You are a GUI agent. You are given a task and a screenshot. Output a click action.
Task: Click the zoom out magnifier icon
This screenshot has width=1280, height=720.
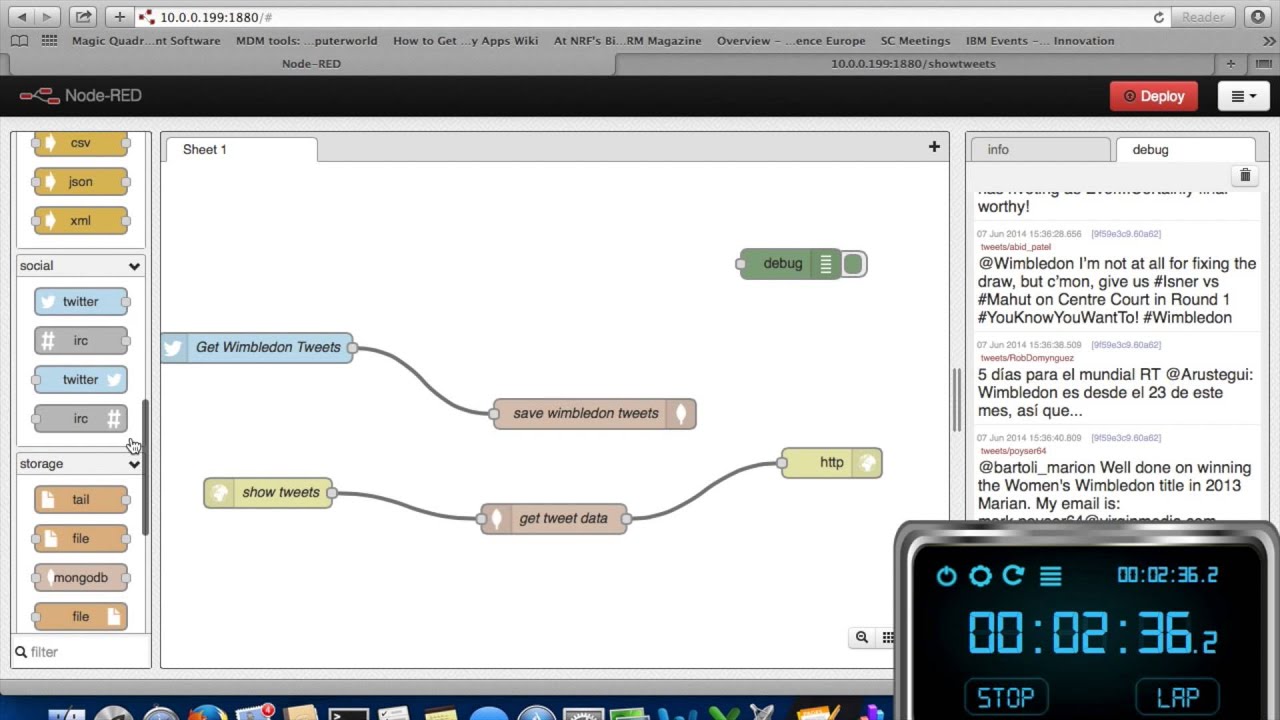pos(862,637)
